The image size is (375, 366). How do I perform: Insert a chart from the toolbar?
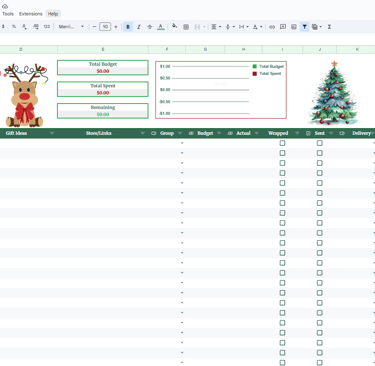294,27
